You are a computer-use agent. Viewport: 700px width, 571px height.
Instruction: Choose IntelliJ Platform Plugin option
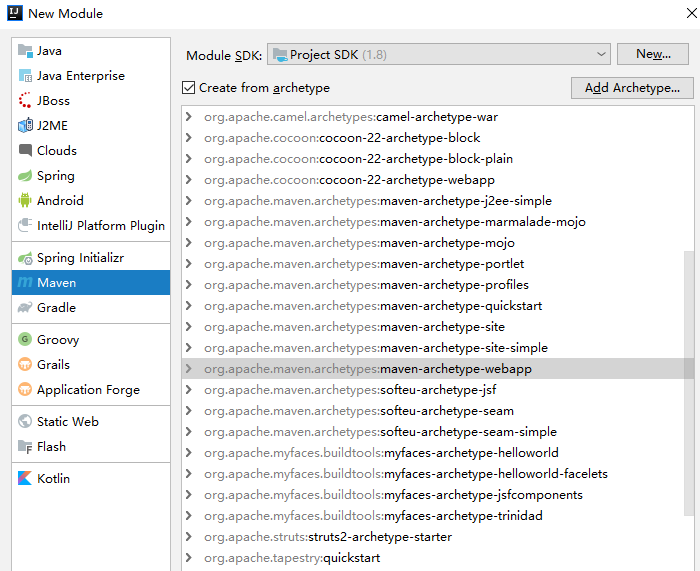(x=100, y=226)
